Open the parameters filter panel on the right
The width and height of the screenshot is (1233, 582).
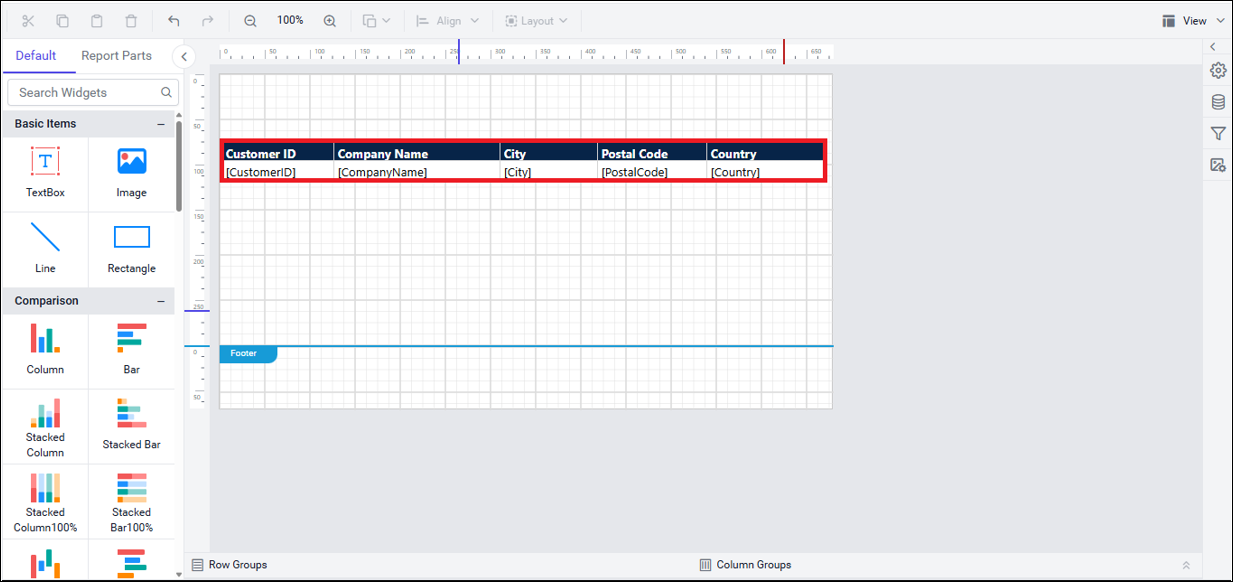click(1217, 133)
